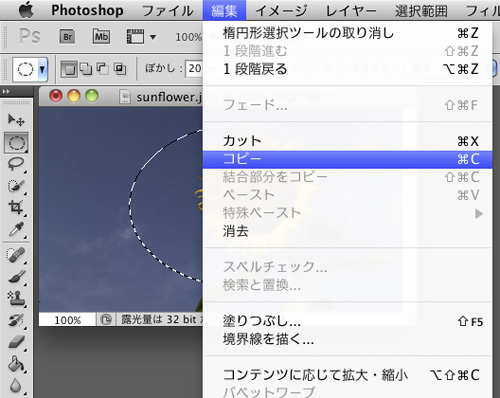Choose コンテンツに応じて拡大・縮小 command
The image size is (500, 398).
tap(348, 375)
